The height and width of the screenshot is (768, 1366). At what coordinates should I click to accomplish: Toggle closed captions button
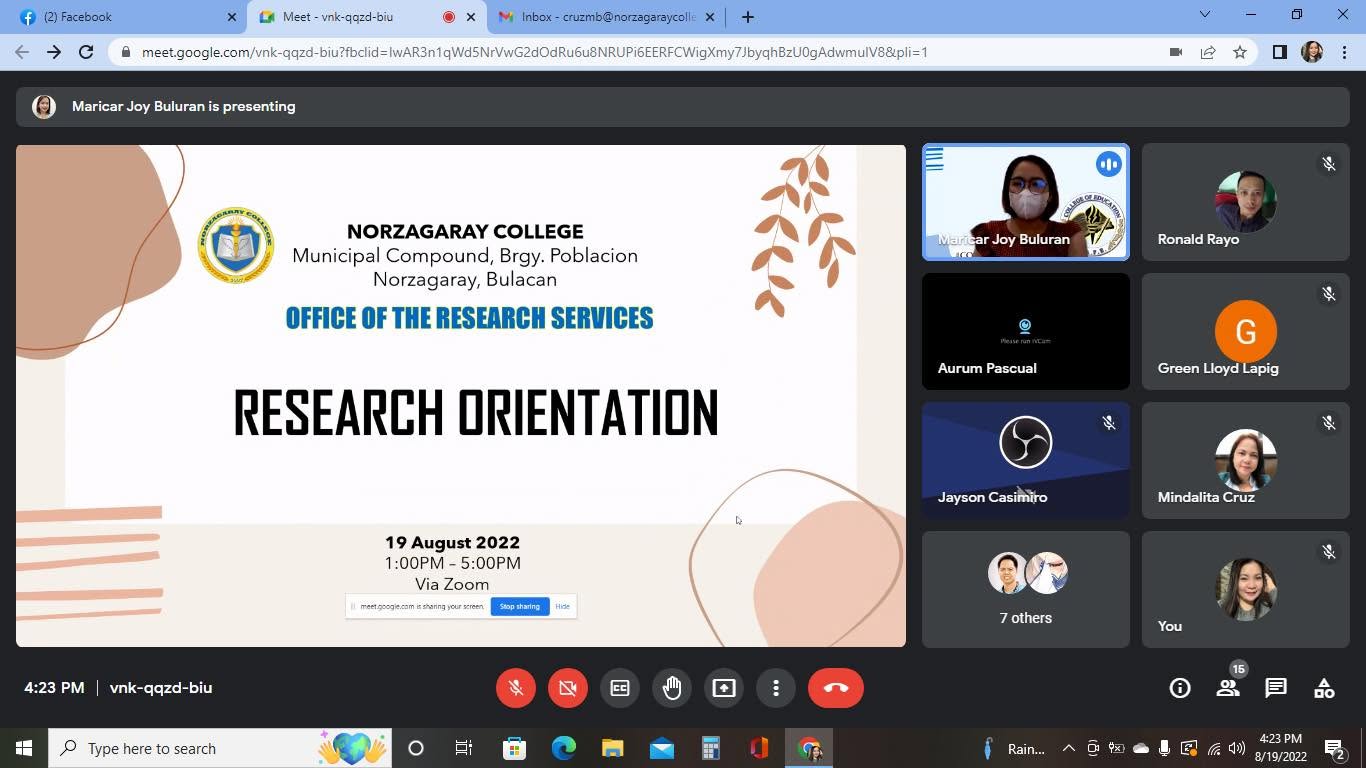(x=620, y=688)
